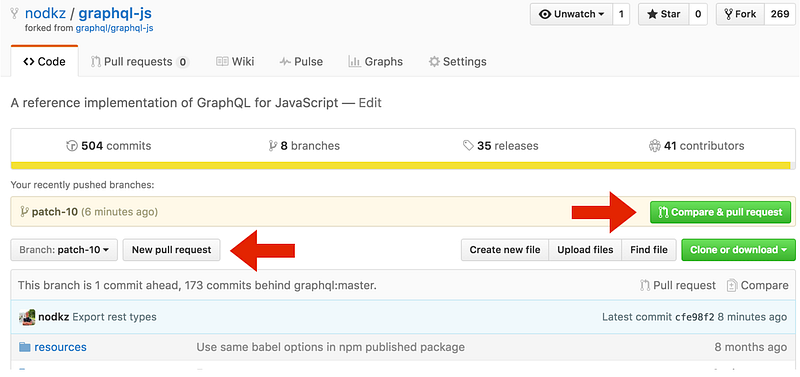The height and width of the screenshot is (377, 800).
Task: Open the nodkz user profile link
Action: tap(45, 13)
